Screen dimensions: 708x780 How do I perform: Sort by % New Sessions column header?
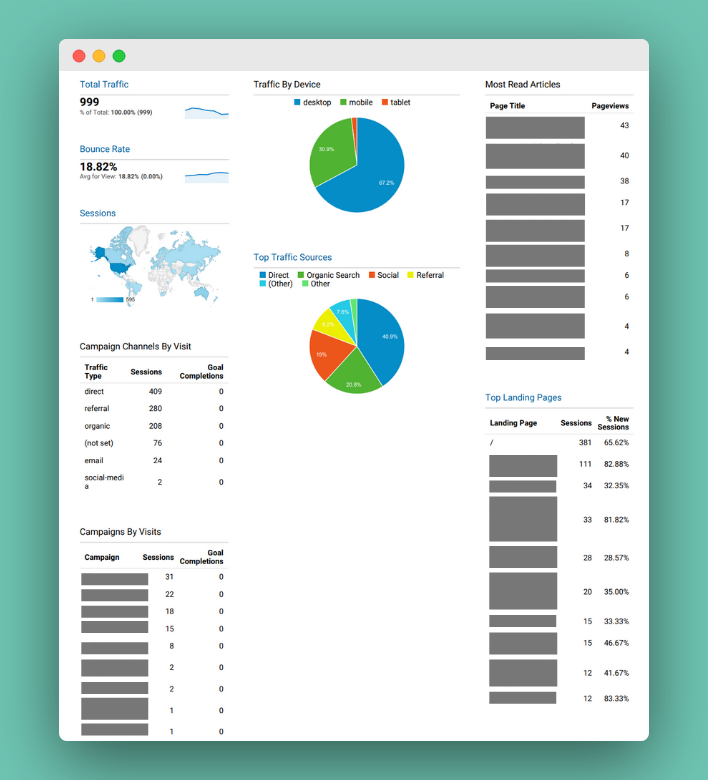(x=612, y=423)
